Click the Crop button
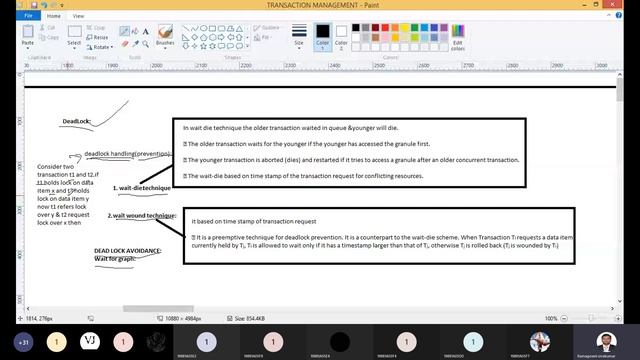Image resolution: width=640 pixels, height=360 pixels. pos(96,28)
